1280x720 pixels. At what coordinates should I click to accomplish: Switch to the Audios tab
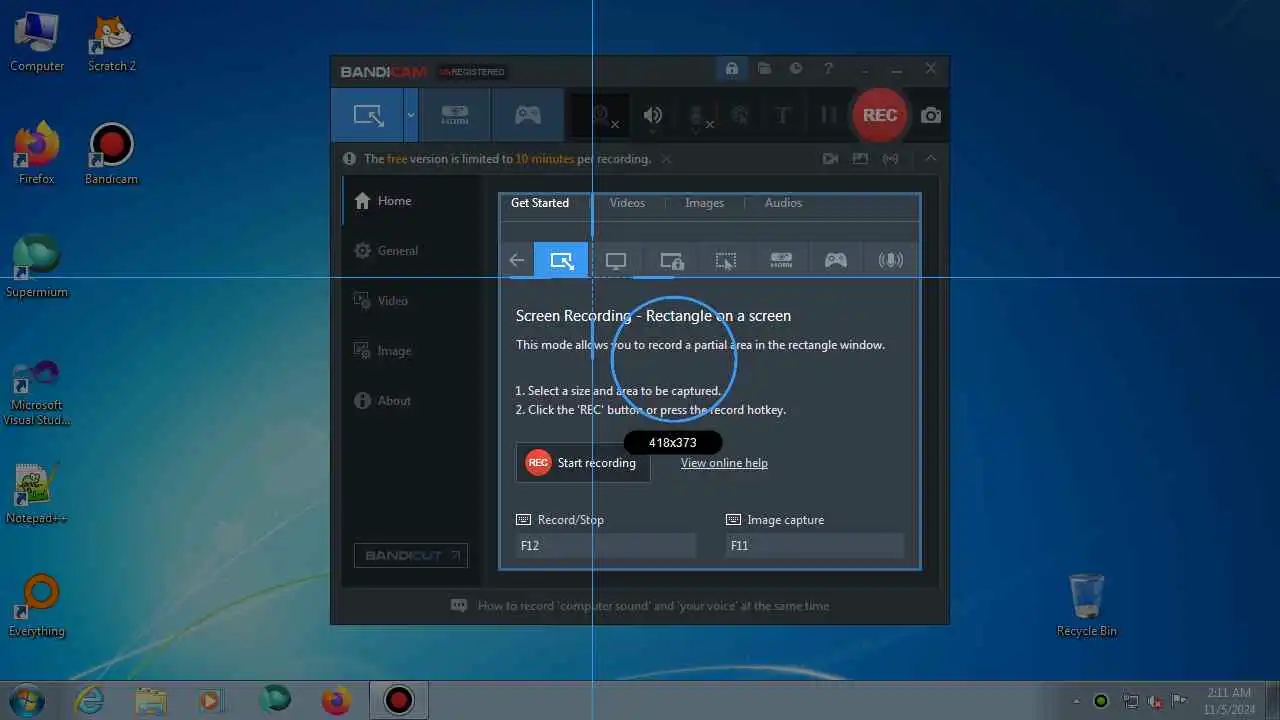click(783, 203)
